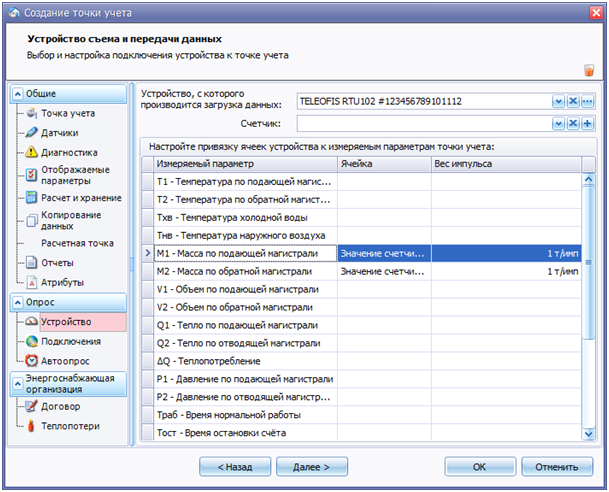Click the orange trash icon in header

point(589,70)
